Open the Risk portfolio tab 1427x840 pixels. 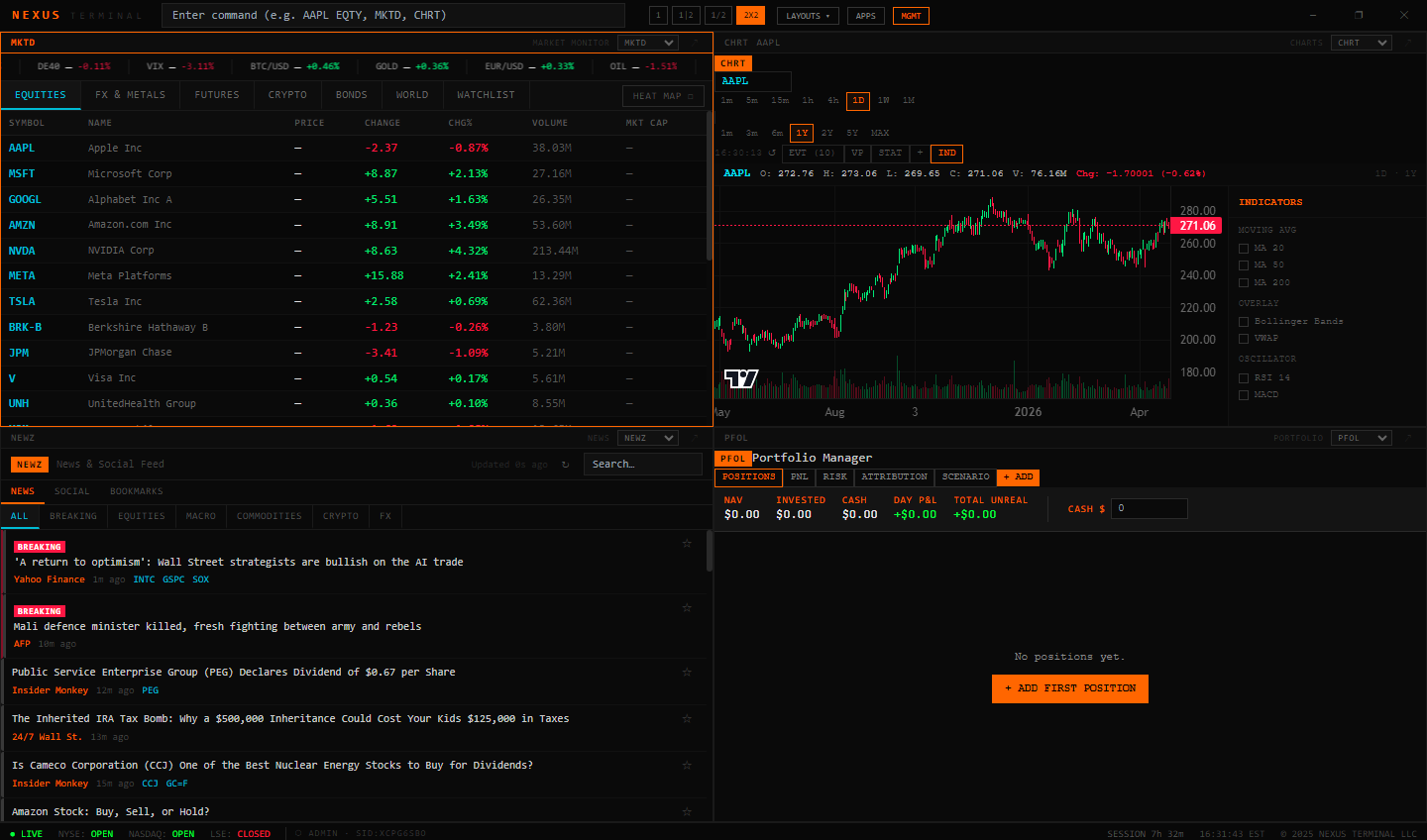[835, 476]
